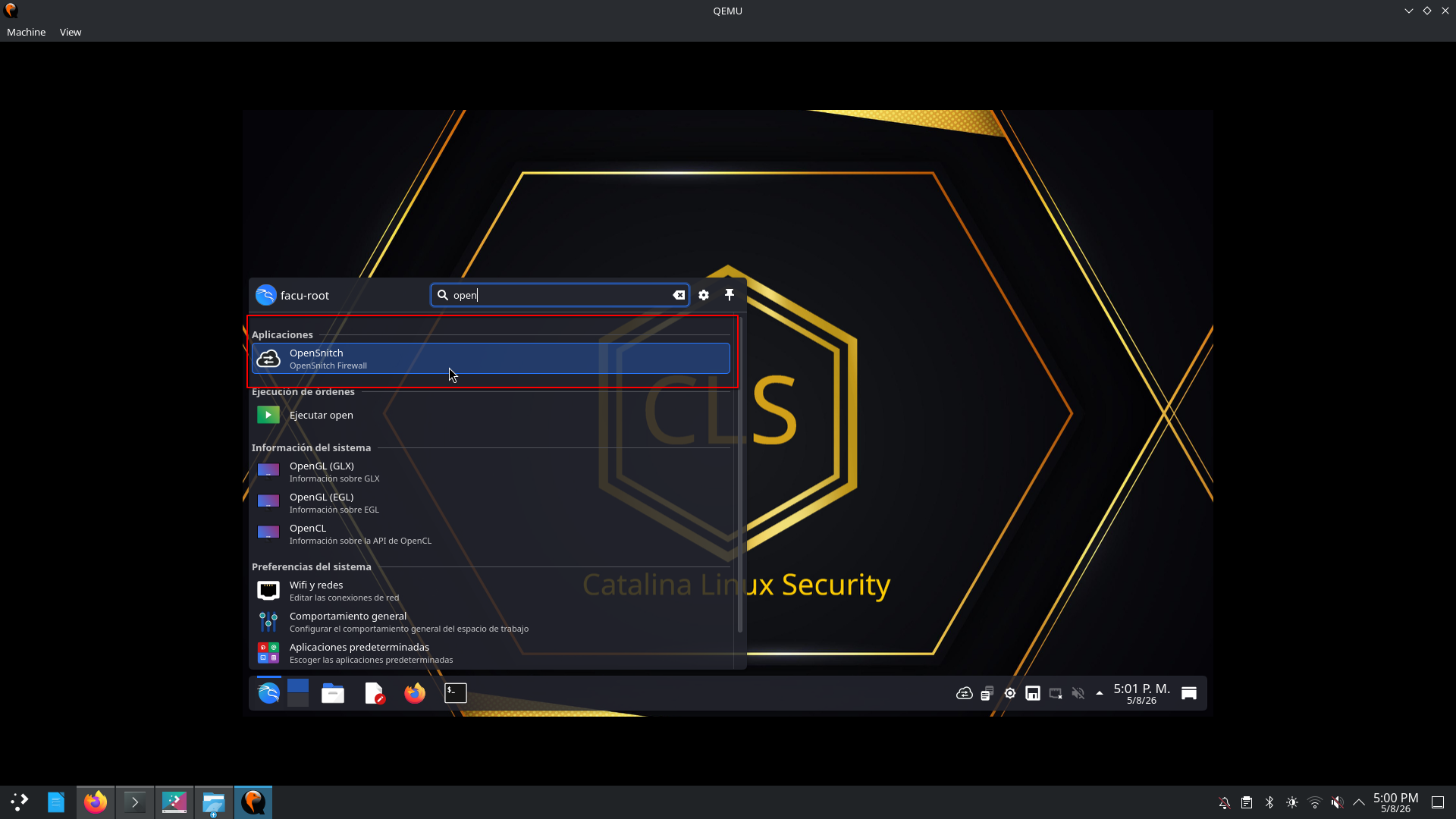This screenshot has width=1456, height=819.
Task: Launch OpenSnitch Firewall from search results
Action: [491, 359]
